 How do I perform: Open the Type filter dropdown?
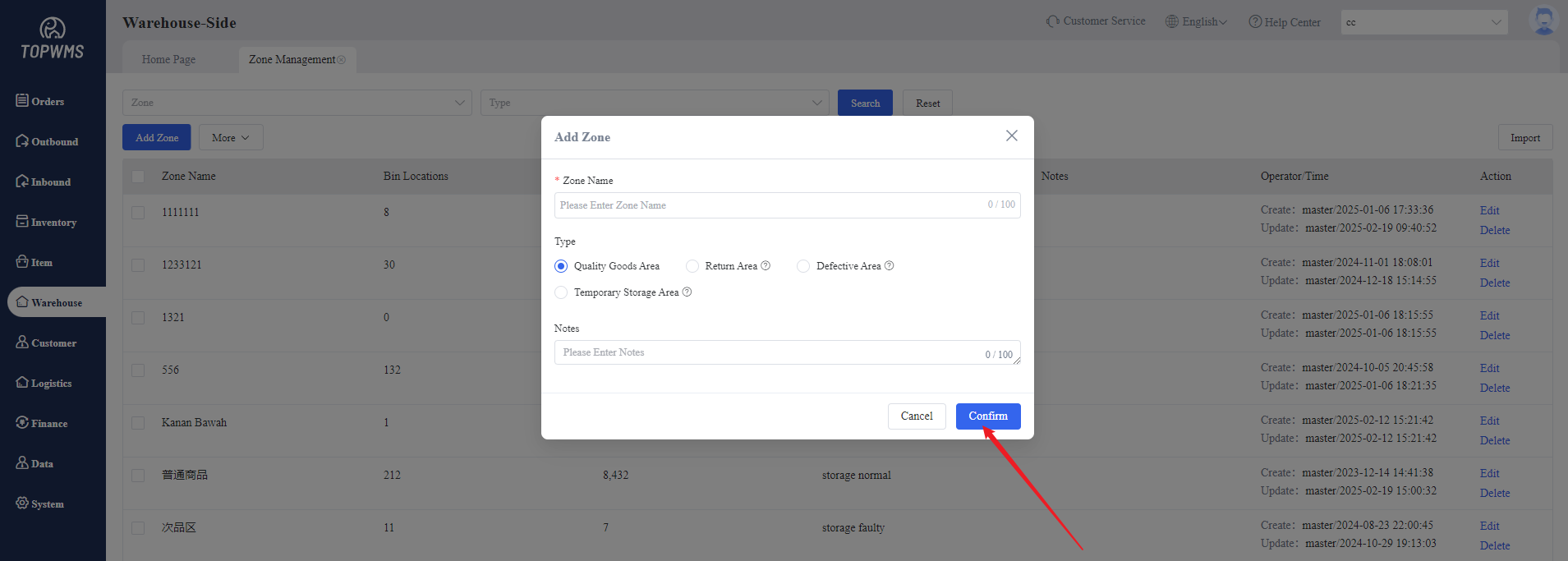pyautogui.click(x=655, y=103)
